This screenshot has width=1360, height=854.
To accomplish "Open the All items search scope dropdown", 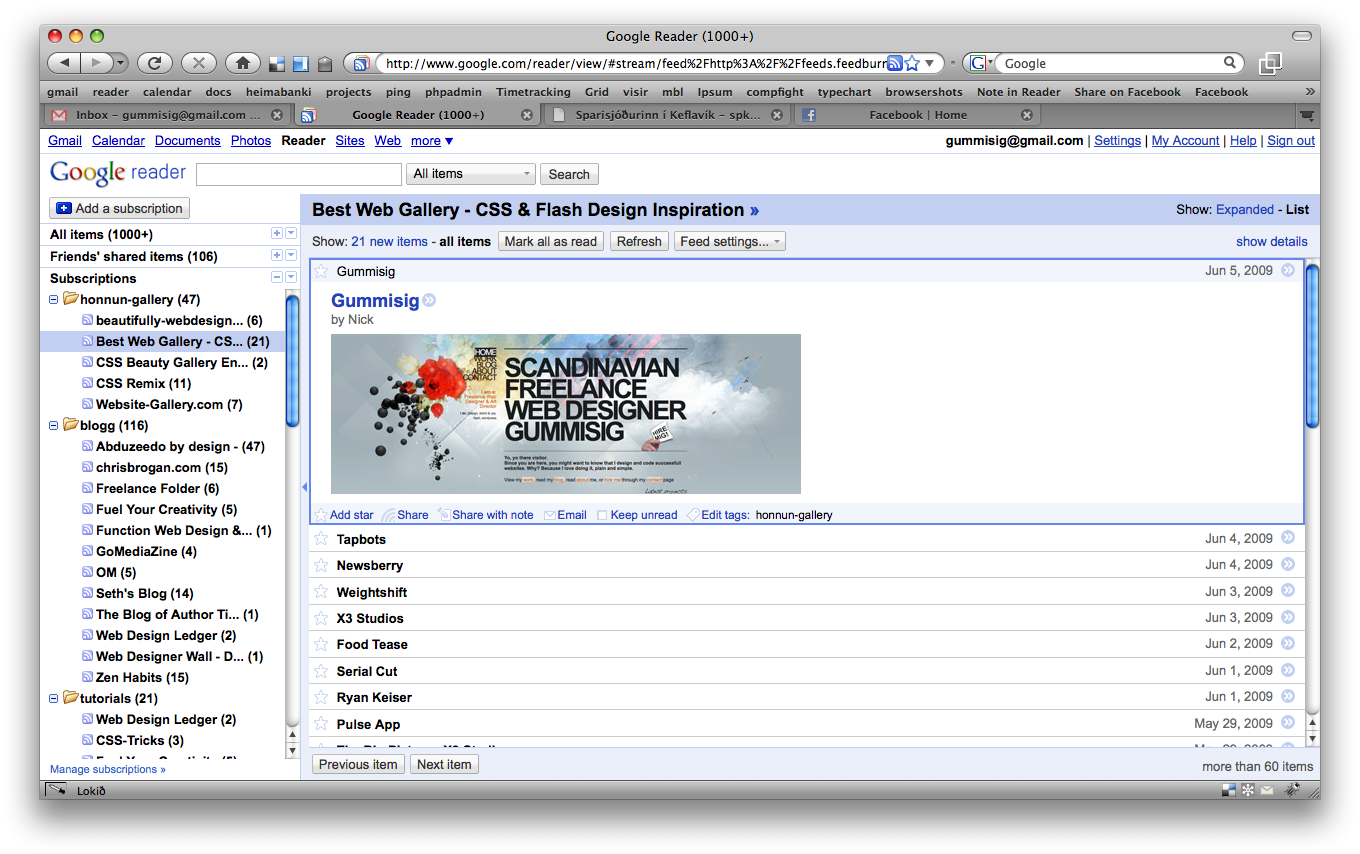I will tap(471, 174).
